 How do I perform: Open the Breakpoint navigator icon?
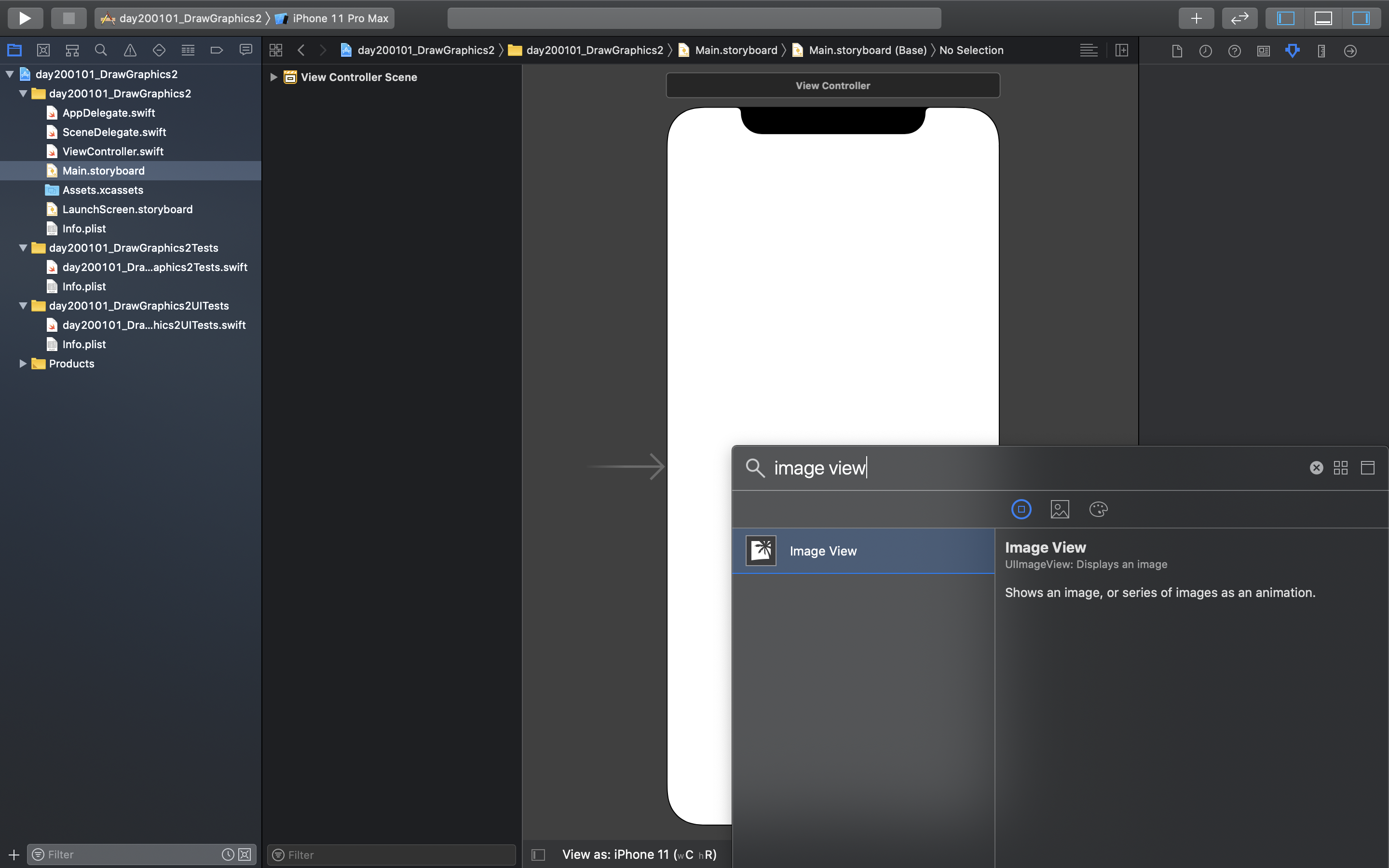[x=217, y=51]
